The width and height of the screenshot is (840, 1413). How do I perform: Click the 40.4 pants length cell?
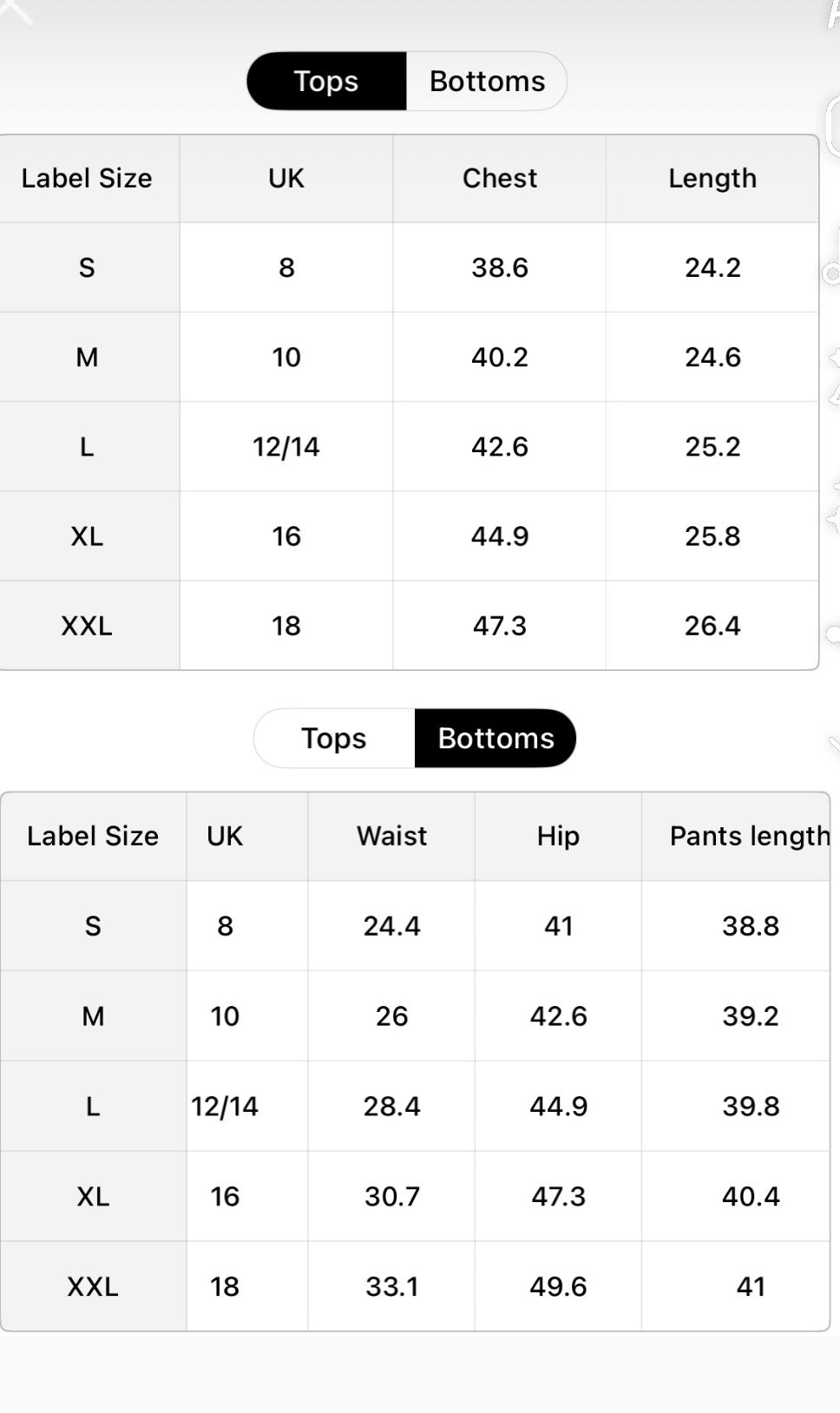click(751, 1197)
